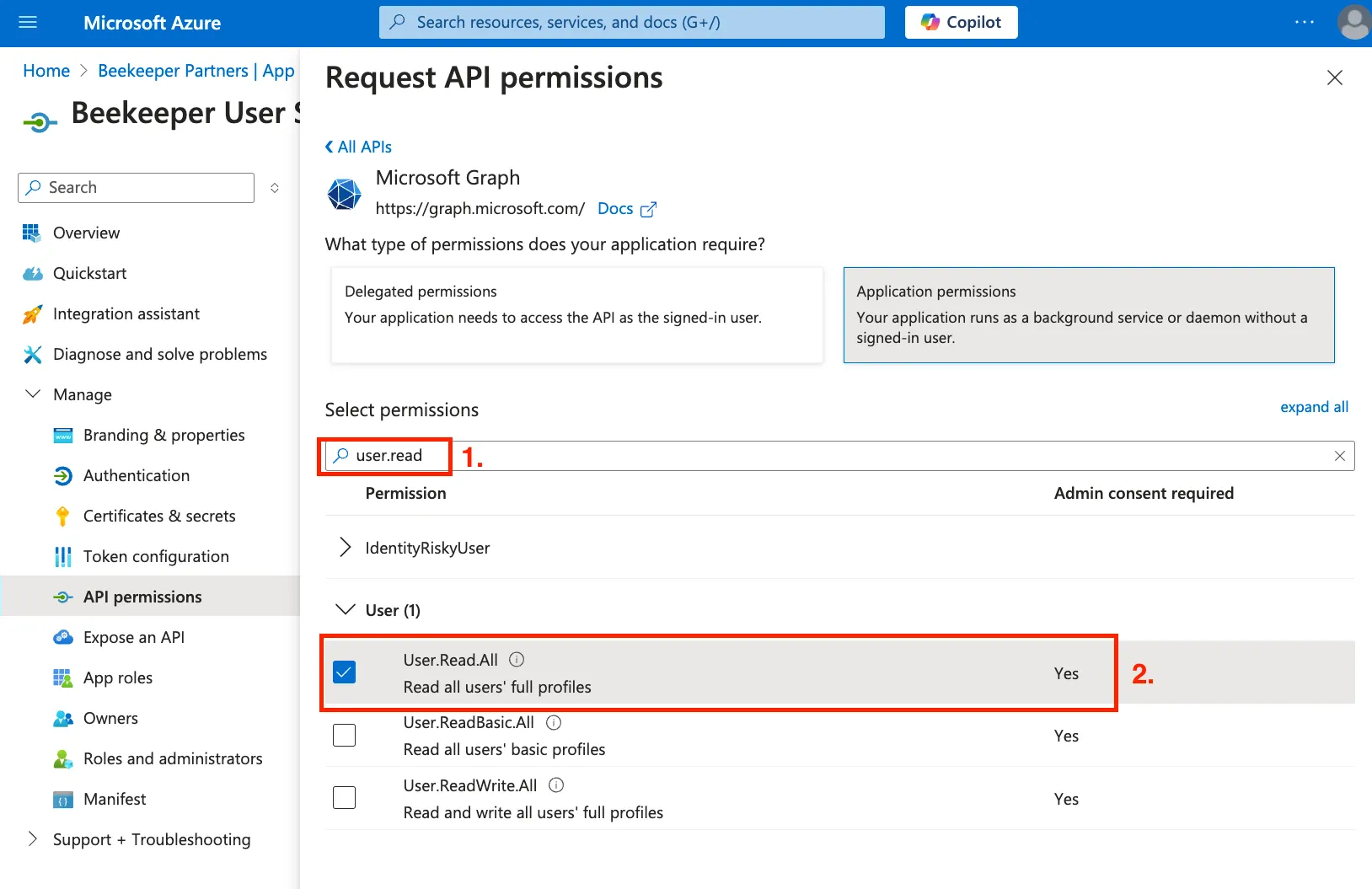The height and width of the screenshot is (889, 1372).
Task: Open the Azure portal hamburger menu
Action: pyautogui.click(x=28, y=23)
